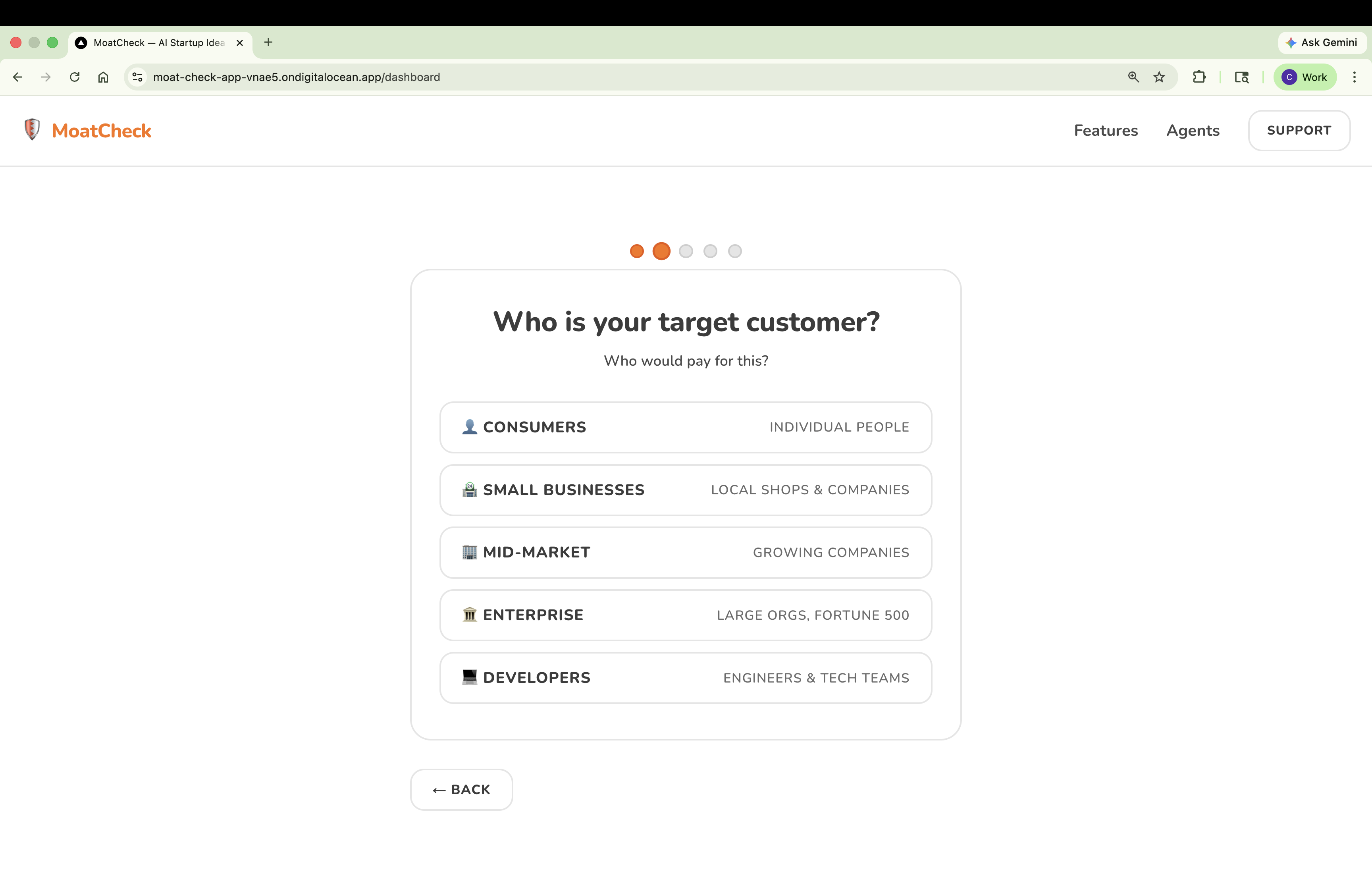
Task: Go to browser home icon
Action: coord(103,77)
